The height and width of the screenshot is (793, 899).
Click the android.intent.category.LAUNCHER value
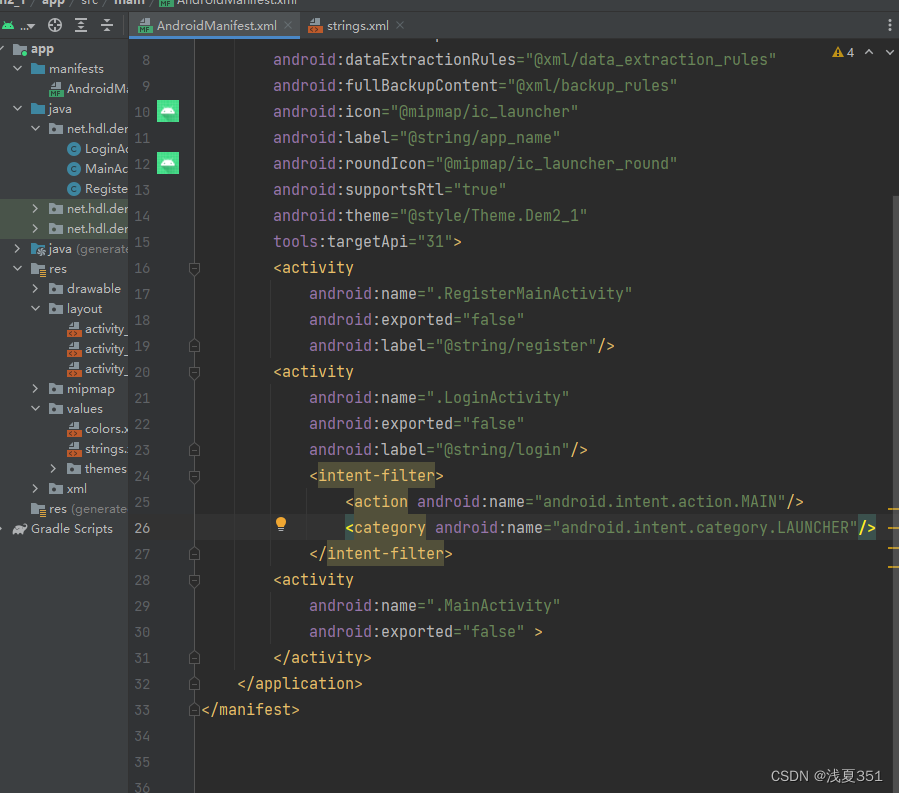tap(705, 528)
